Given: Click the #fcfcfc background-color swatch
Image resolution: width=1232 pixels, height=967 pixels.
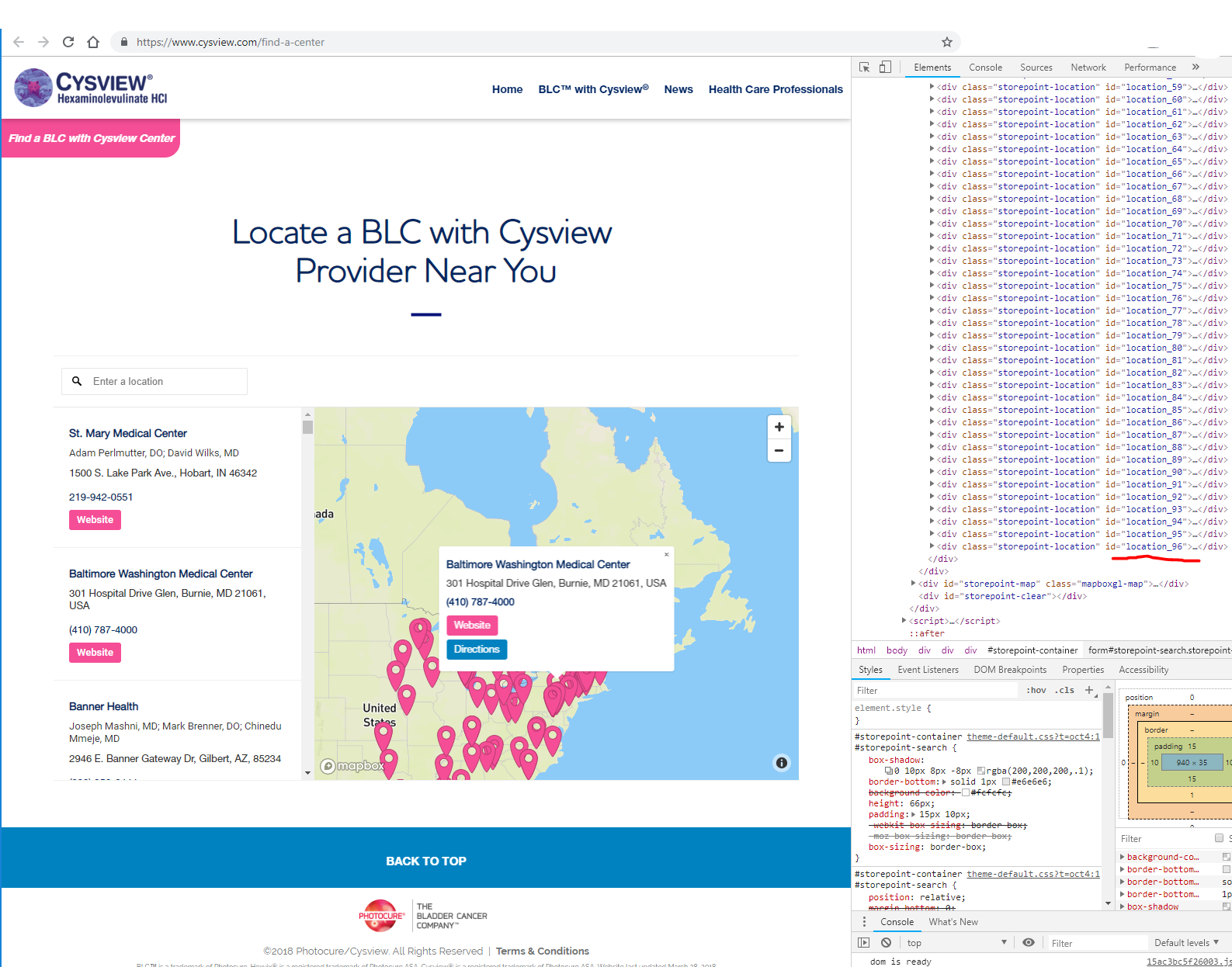Looking at the screenshot, I should (x=966, y=792).
